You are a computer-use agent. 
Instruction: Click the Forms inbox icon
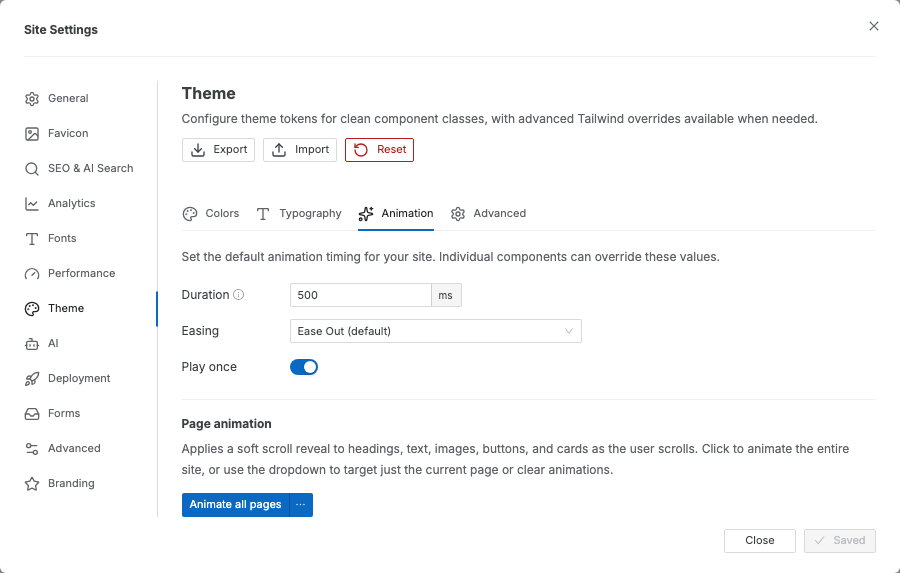(32, 414)
